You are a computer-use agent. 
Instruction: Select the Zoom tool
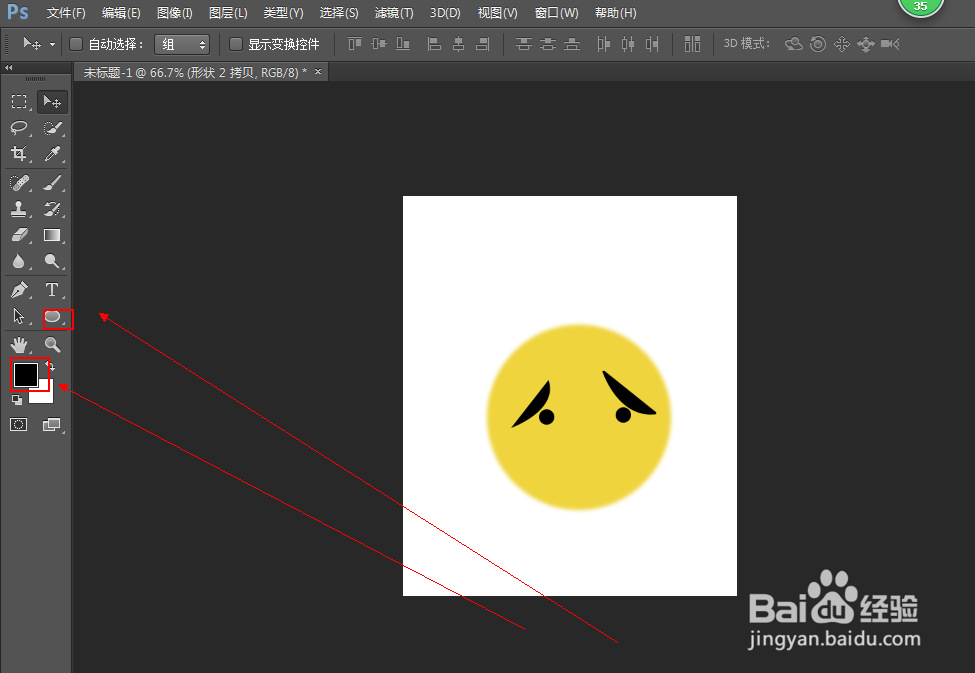[52, 344]
